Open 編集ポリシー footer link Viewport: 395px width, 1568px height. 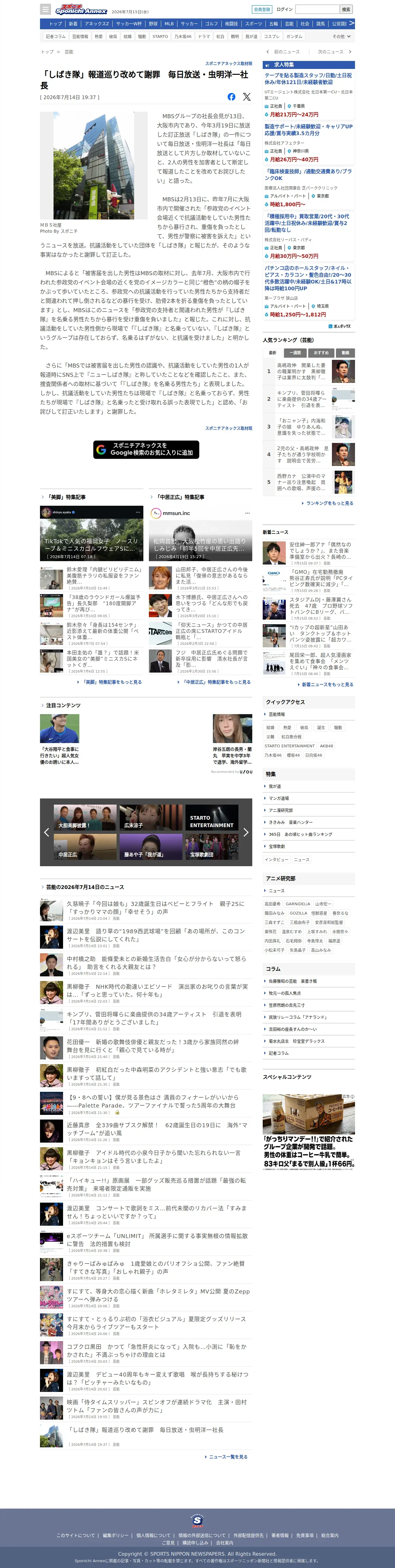116,1536
